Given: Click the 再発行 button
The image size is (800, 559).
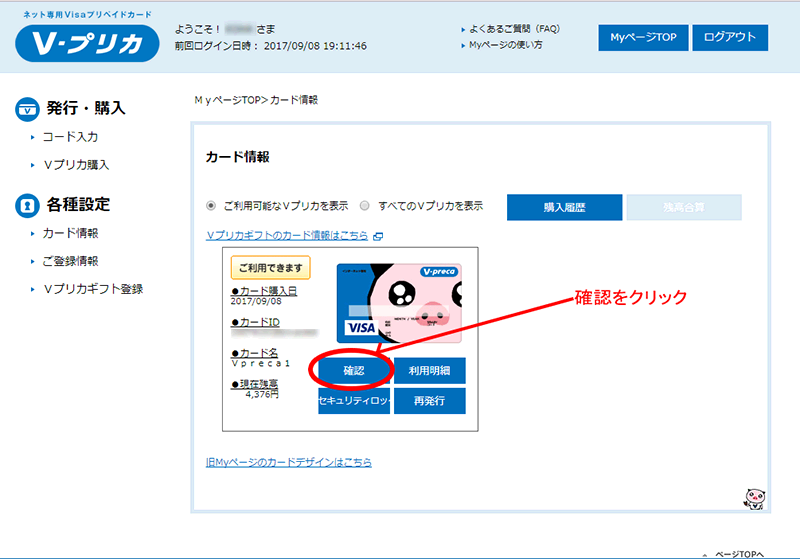Looking at the screenshot, I should pos(430,401).
